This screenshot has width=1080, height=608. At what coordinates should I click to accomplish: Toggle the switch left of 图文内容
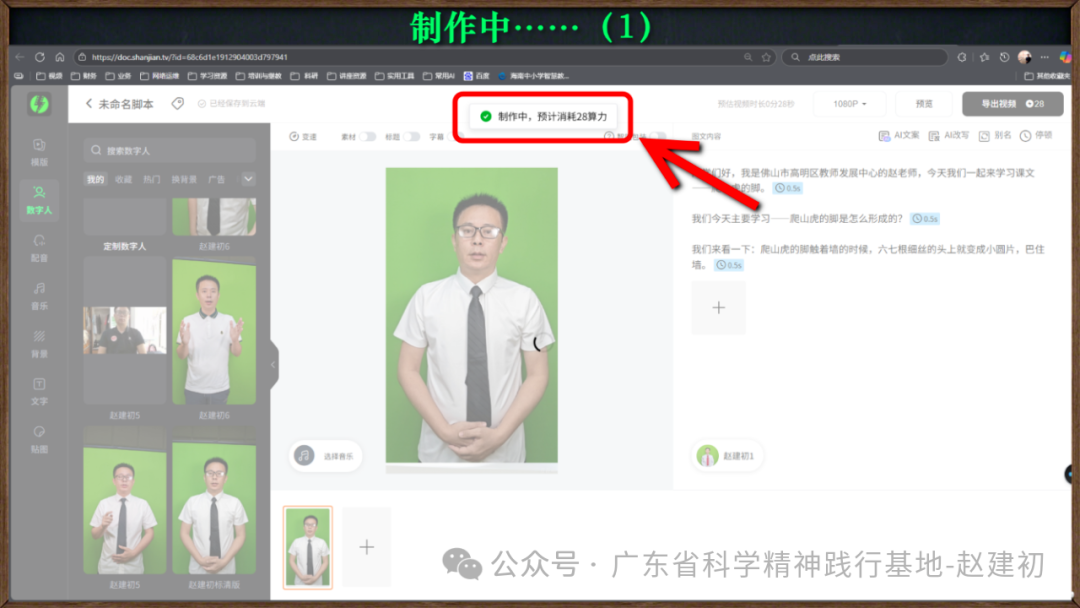tap(661, 137)
